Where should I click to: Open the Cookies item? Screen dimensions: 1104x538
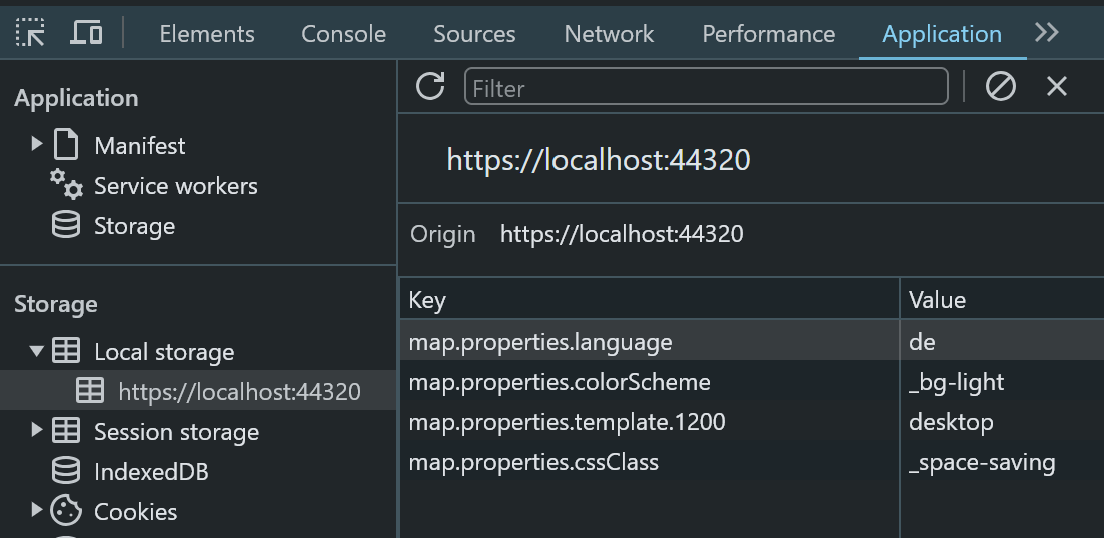[135, 512]
